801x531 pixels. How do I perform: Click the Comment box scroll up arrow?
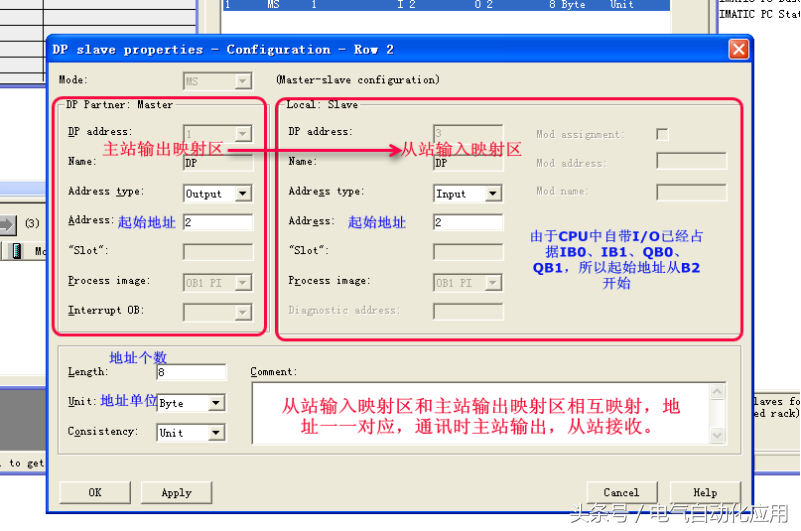click(x=718, y=389)
